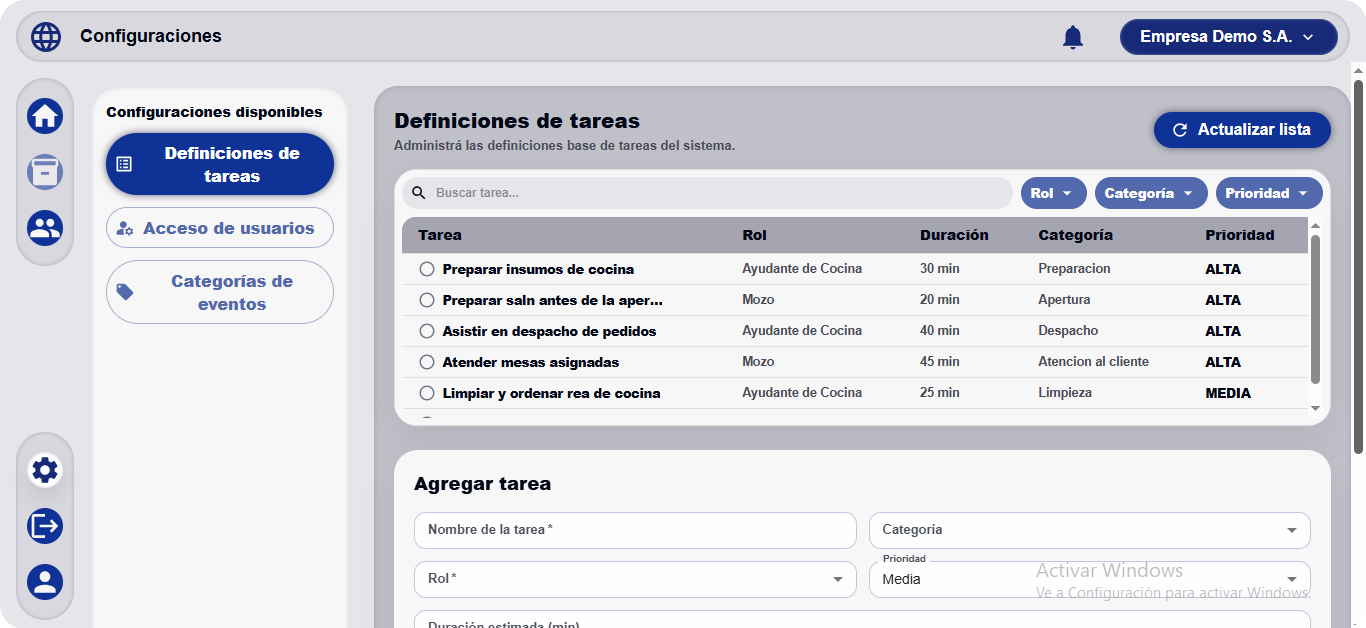This screenshot has height=628, width=1366.
Task: Click task name Limpiar y ordenar rea de cocina
Action: (x=551, y=393)
